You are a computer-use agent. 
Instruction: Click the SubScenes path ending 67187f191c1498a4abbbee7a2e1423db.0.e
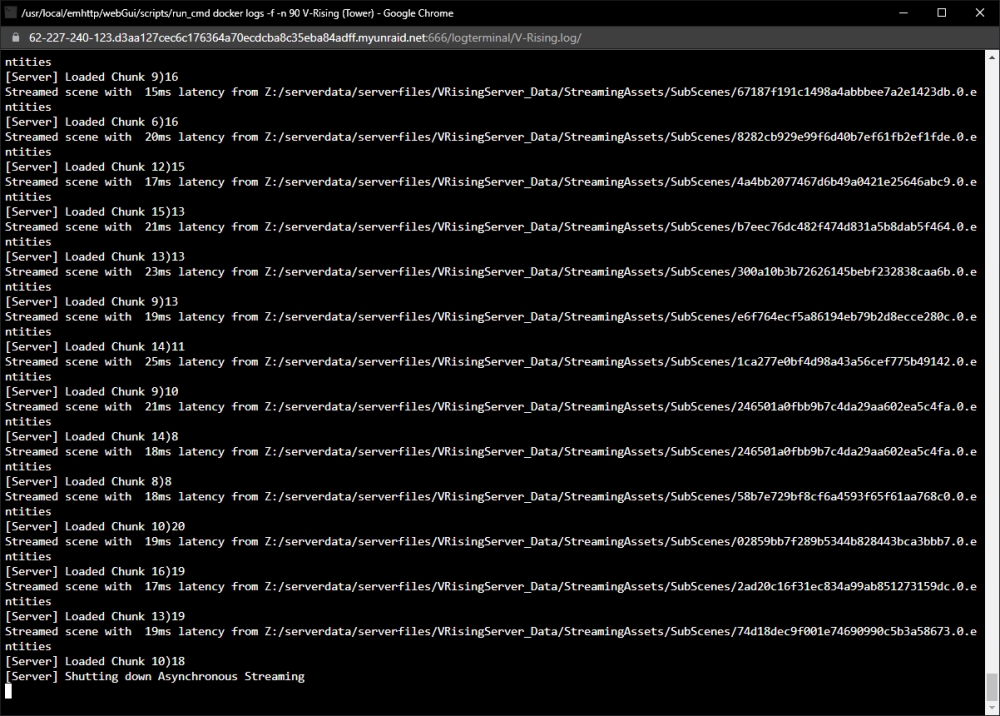tap(621, 92)
